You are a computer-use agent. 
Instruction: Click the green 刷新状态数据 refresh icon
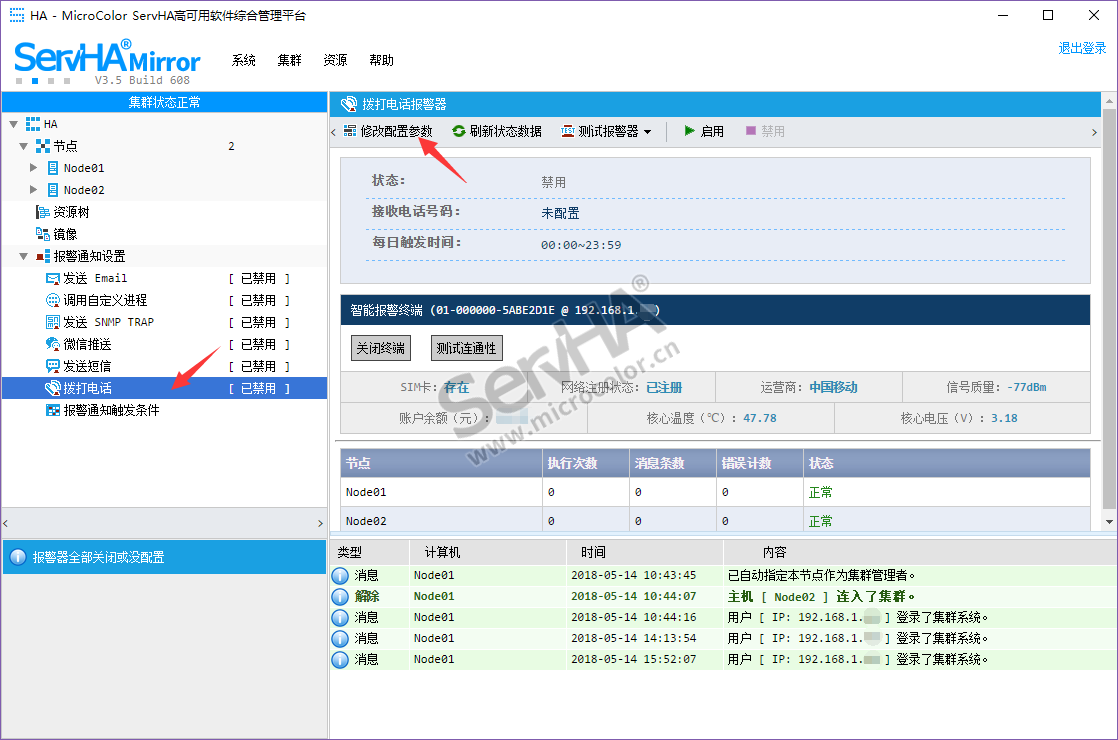459,131
